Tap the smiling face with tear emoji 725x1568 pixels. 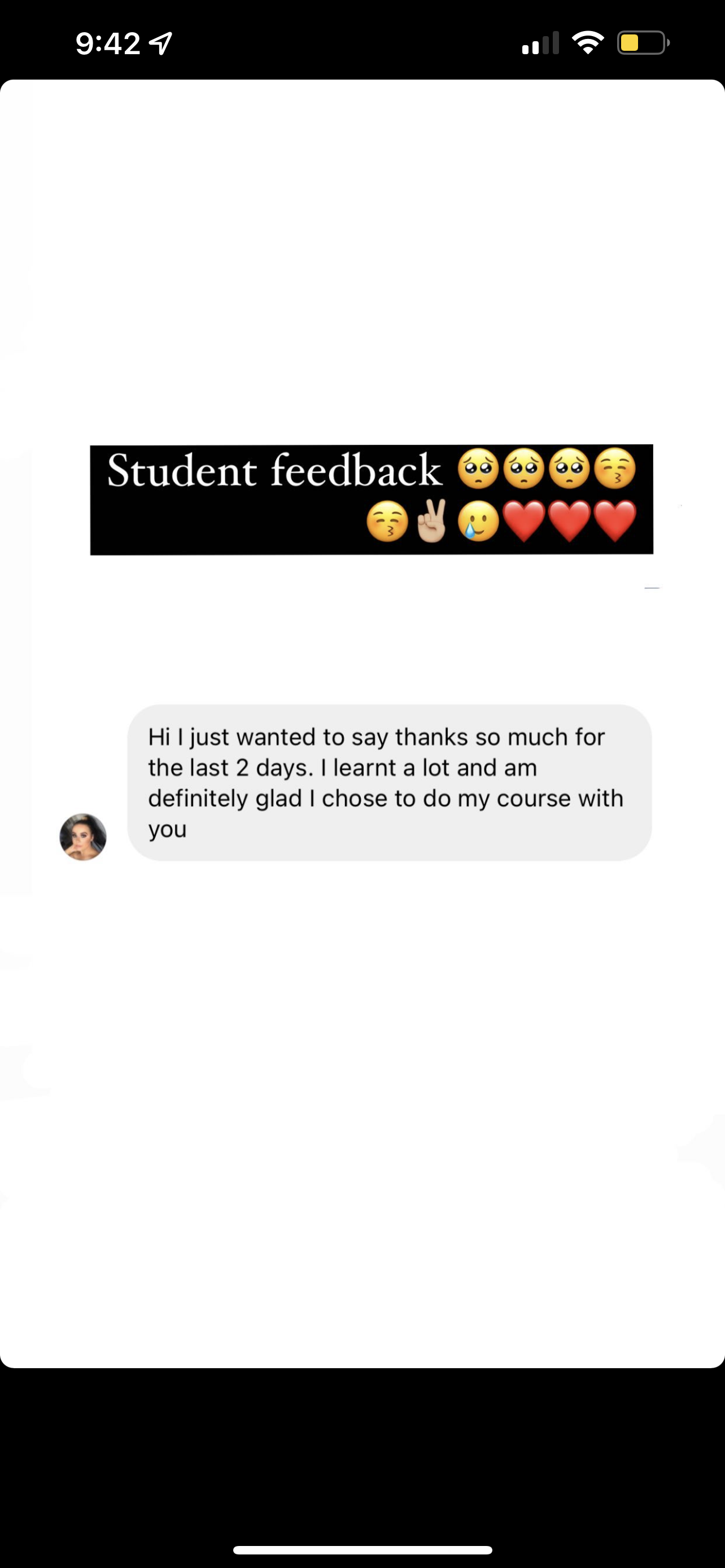tap(478, 521)
